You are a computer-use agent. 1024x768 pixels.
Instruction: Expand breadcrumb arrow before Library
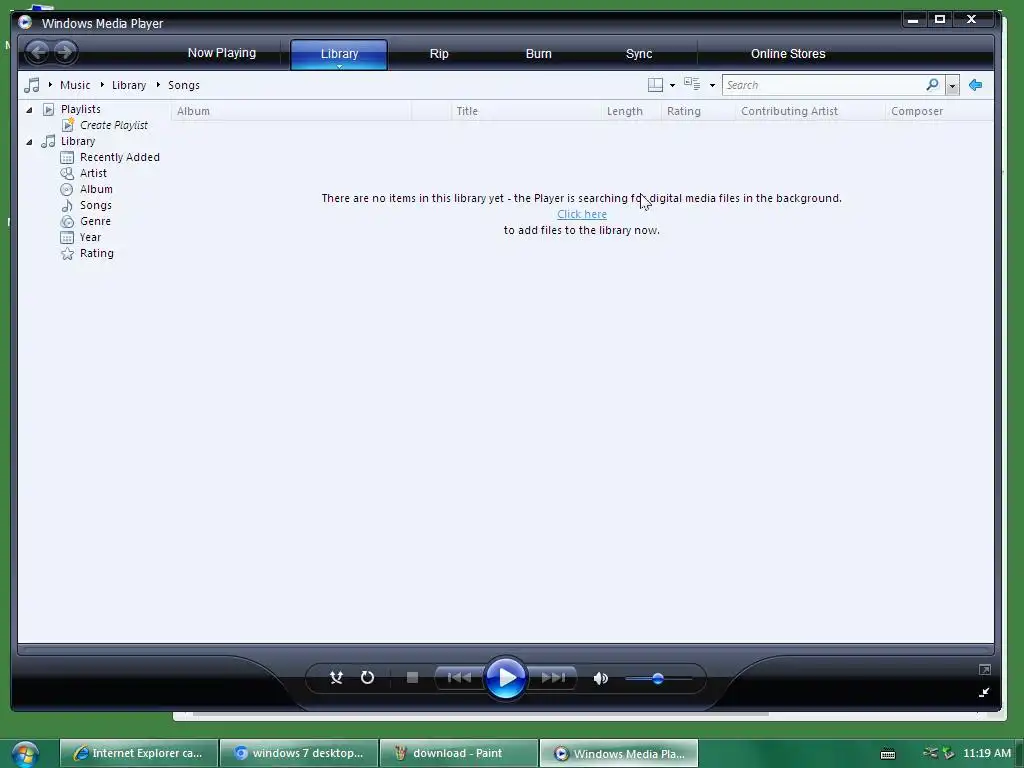102,85
